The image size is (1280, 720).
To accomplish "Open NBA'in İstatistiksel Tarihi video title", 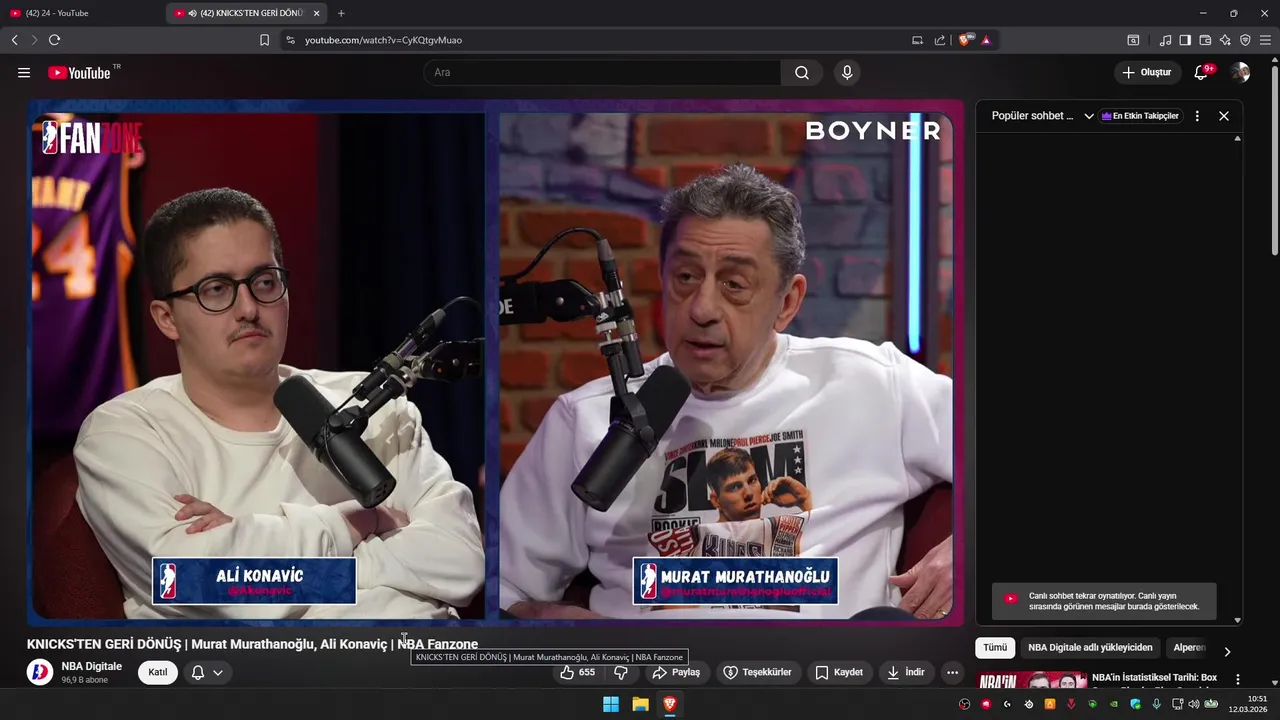I will (1154, 678).
